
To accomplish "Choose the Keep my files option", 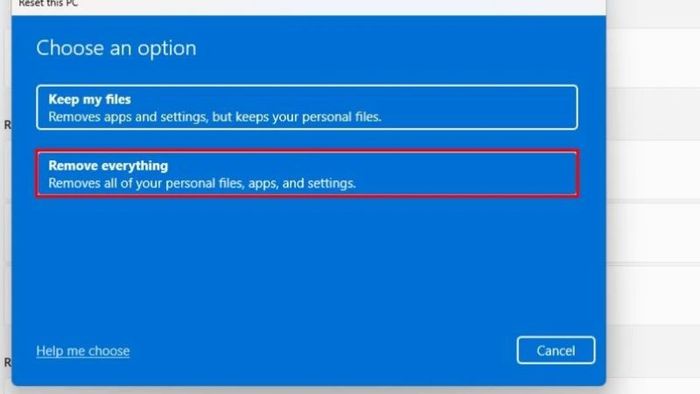I will click(307, 107).
